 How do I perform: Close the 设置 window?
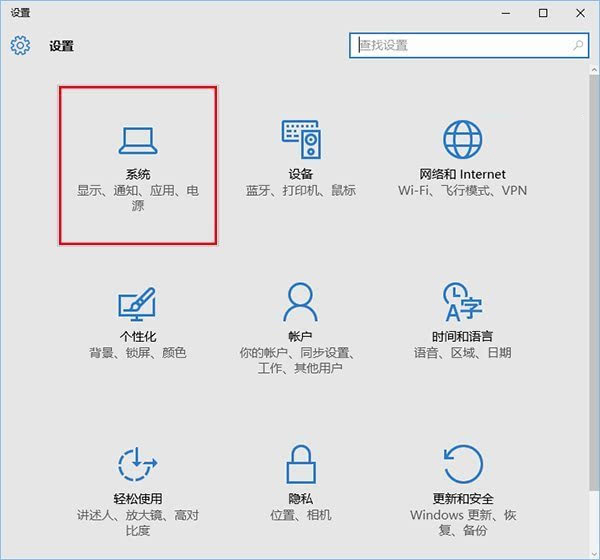[x=580, y=13]
